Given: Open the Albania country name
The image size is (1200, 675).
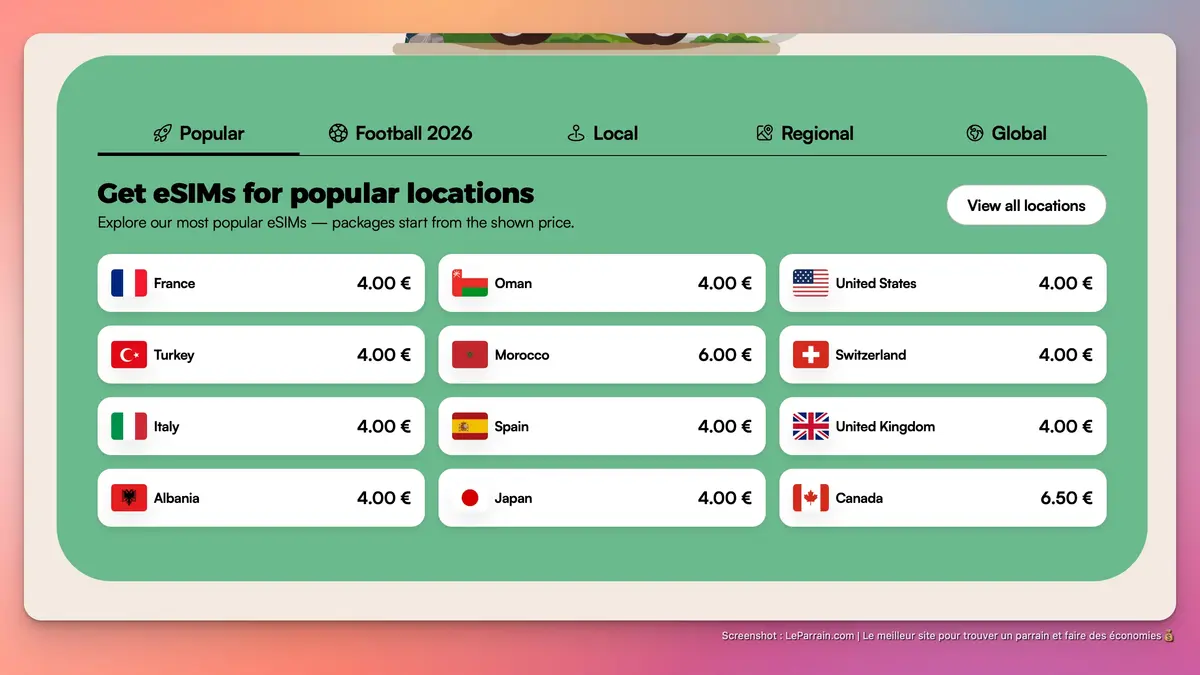Looking at the screenshot, I should (176, 498).
